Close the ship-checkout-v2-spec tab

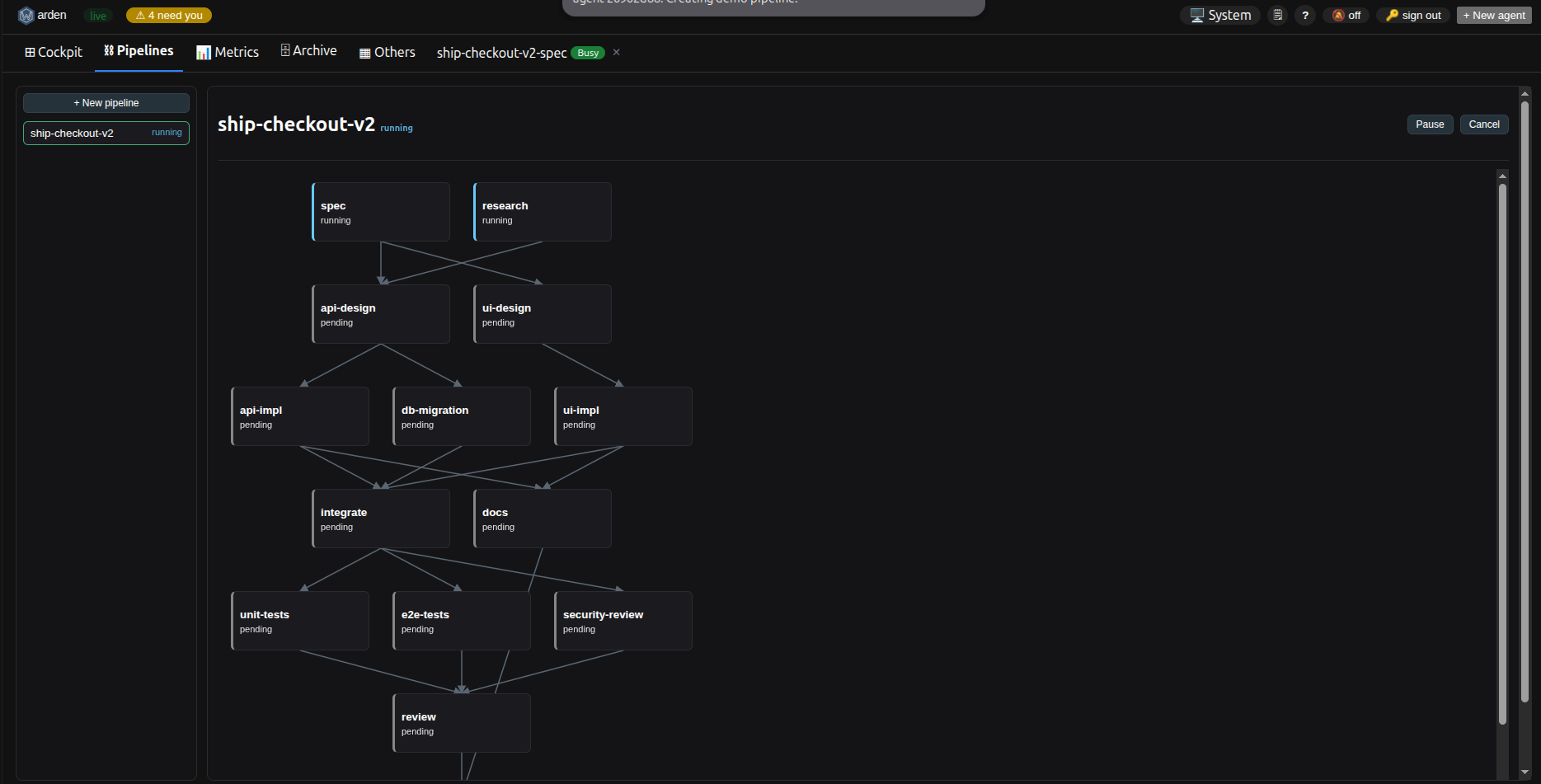(x=617, y=52)
